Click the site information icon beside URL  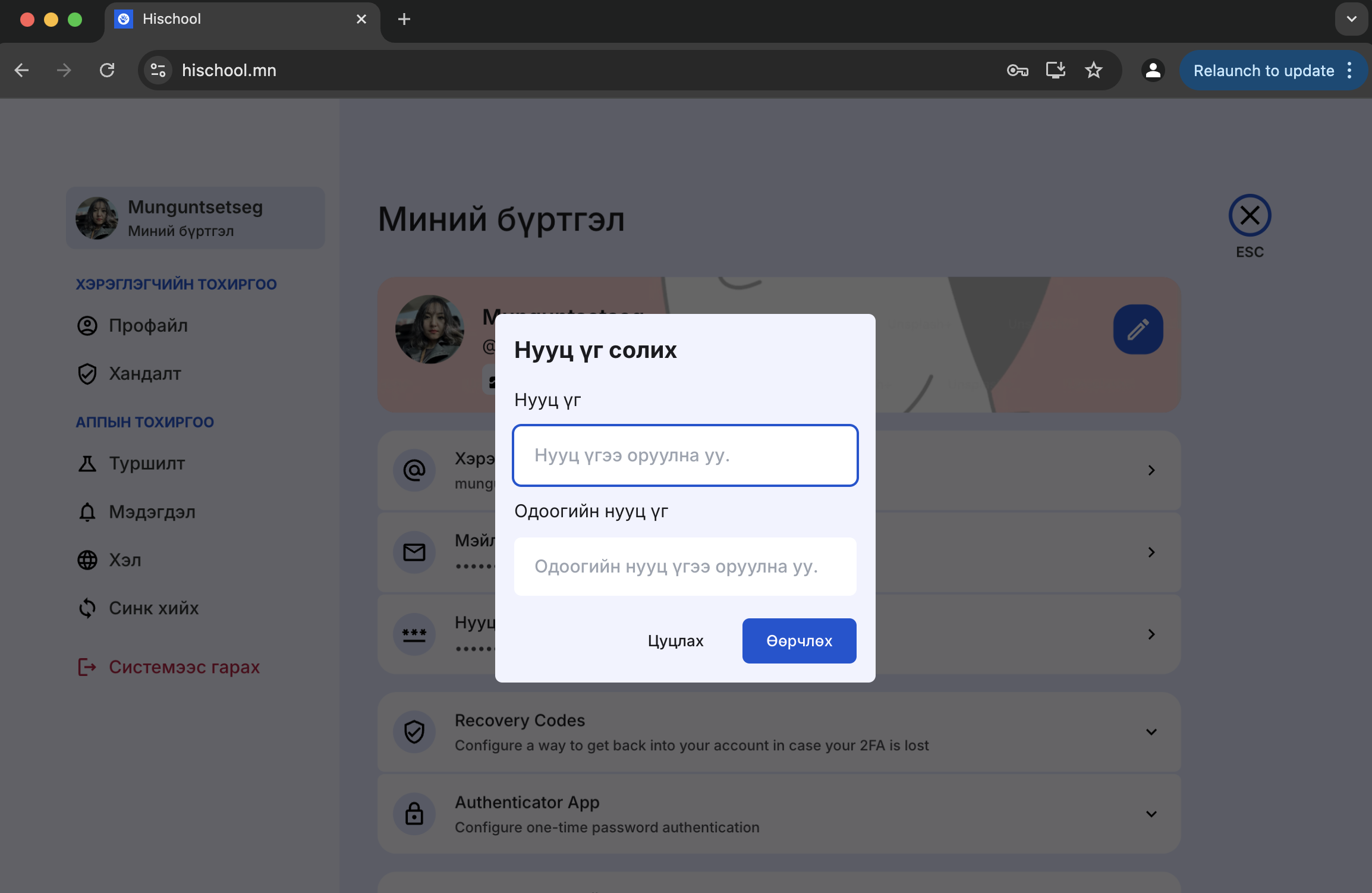click(158, 70)
